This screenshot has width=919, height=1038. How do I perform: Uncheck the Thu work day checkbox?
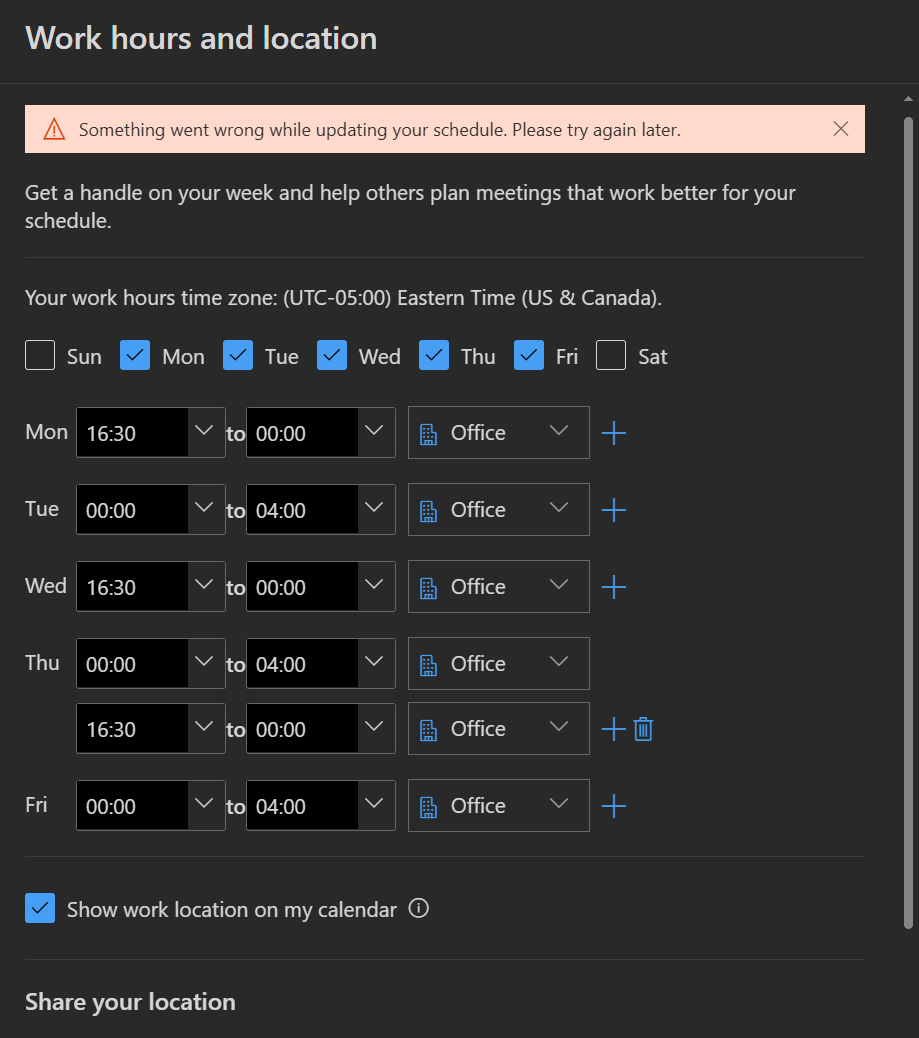pos(434,355)
